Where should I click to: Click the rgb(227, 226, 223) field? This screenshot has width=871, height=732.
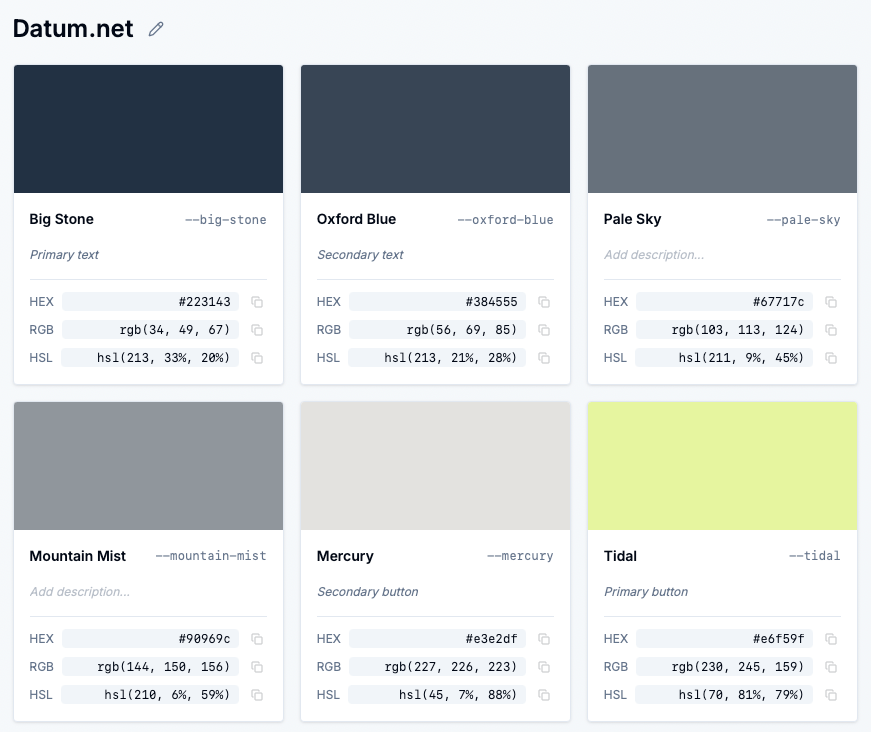[438, 666]
